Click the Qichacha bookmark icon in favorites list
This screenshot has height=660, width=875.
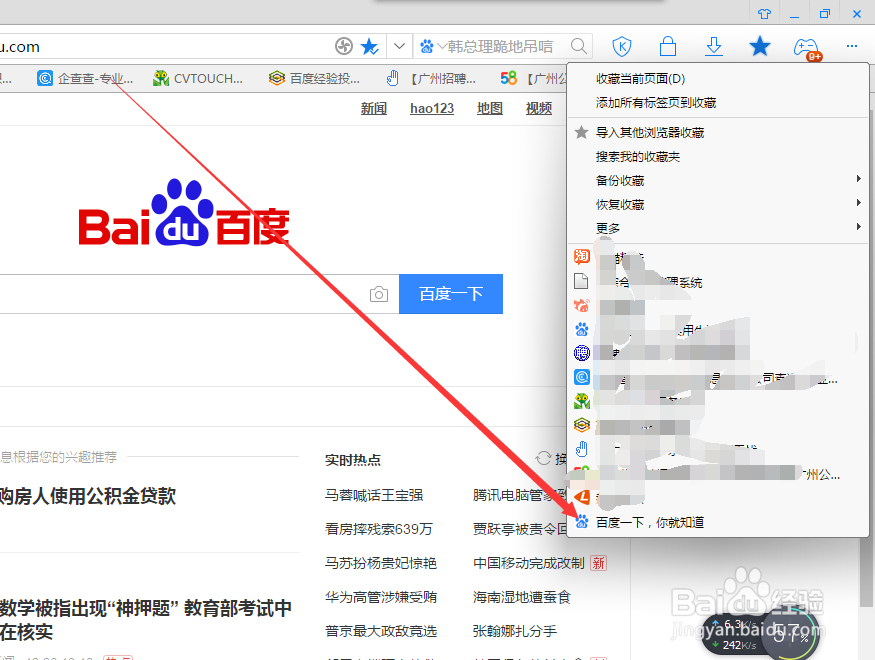point(581,377)
